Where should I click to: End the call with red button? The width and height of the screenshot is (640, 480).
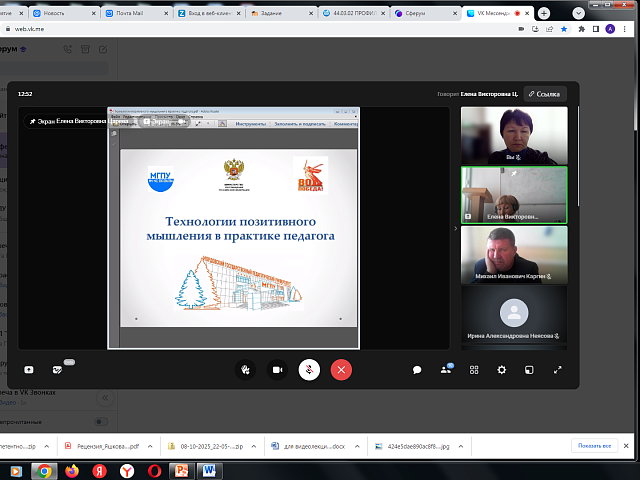click(342, 369)
